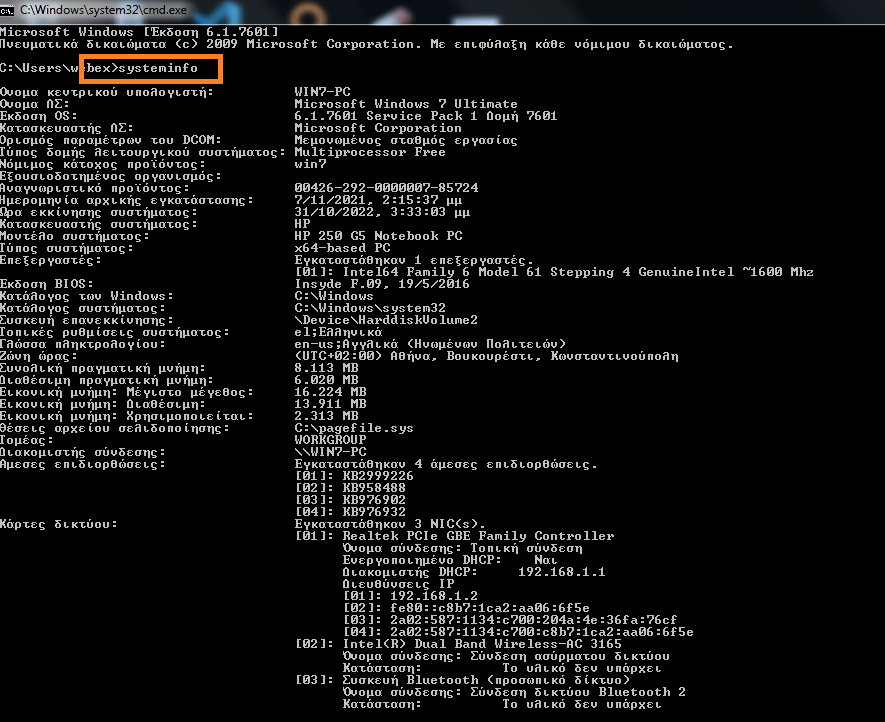This screenshot has height=722, width=885.
Task: Click the KB976932 hotfix entry
Action: click(372, 512)
